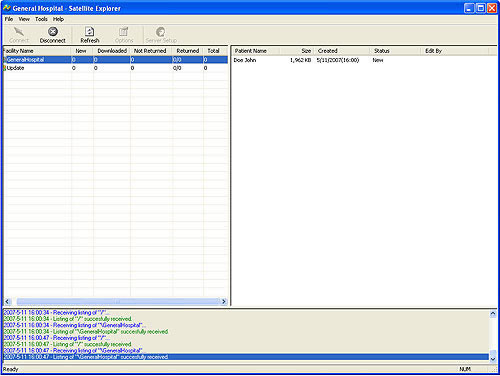This screenshot has width=500, height=376.
Task: Click the Not Returned column header
Action: coord(151,51)
